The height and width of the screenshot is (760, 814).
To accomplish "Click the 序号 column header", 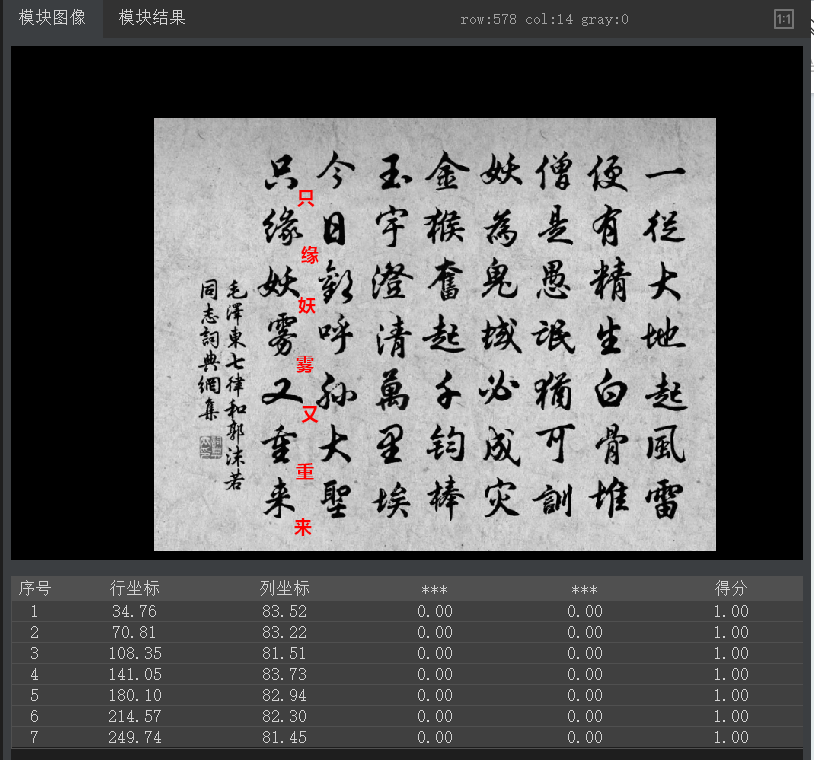I will click(x=35, y=588).
